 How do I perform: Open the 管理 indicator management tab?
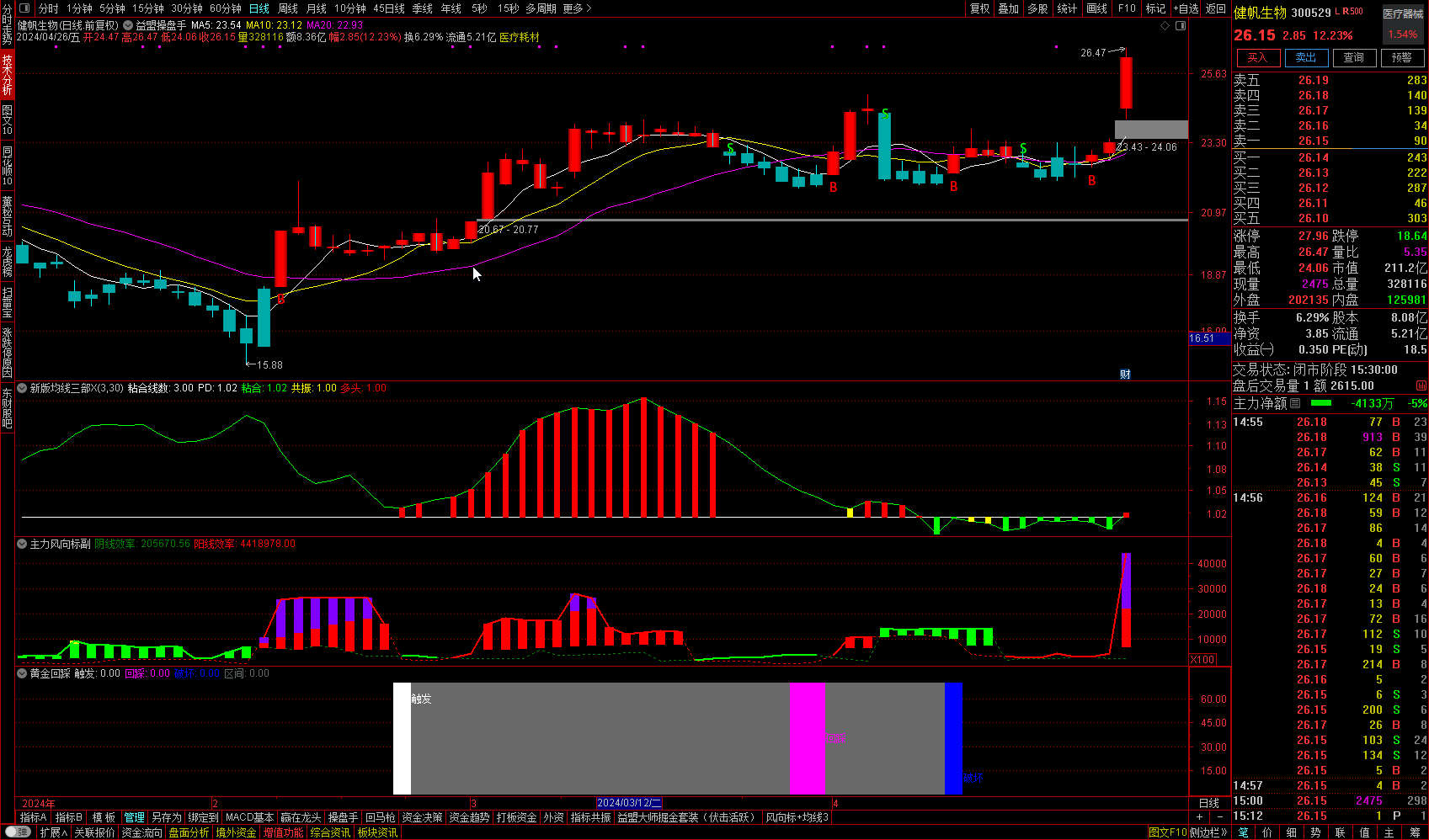coord(134,817)
